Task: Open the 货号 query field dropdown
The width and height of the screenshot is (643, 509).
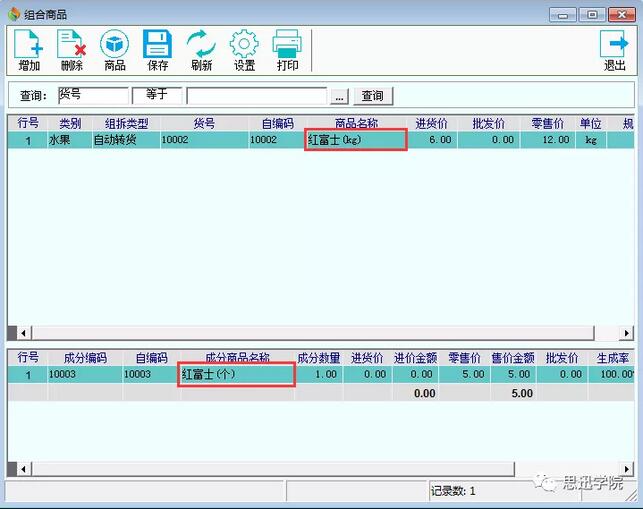Action: (x=92, y=96)
